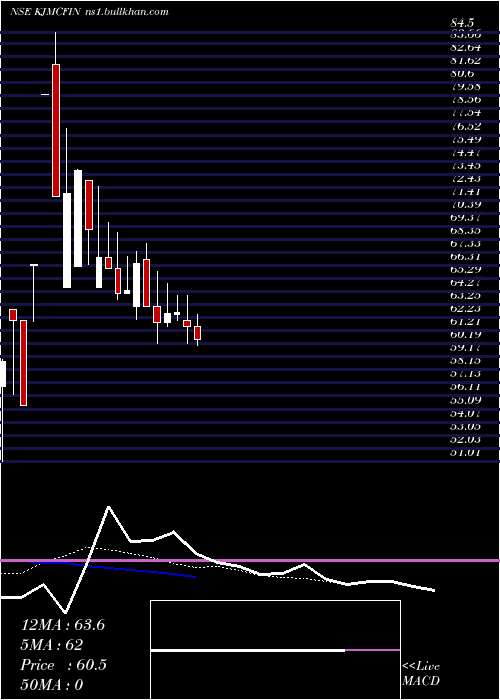500x700 pixels.
Task: Select the 80.6 price axis label
Action: point(462,74)
